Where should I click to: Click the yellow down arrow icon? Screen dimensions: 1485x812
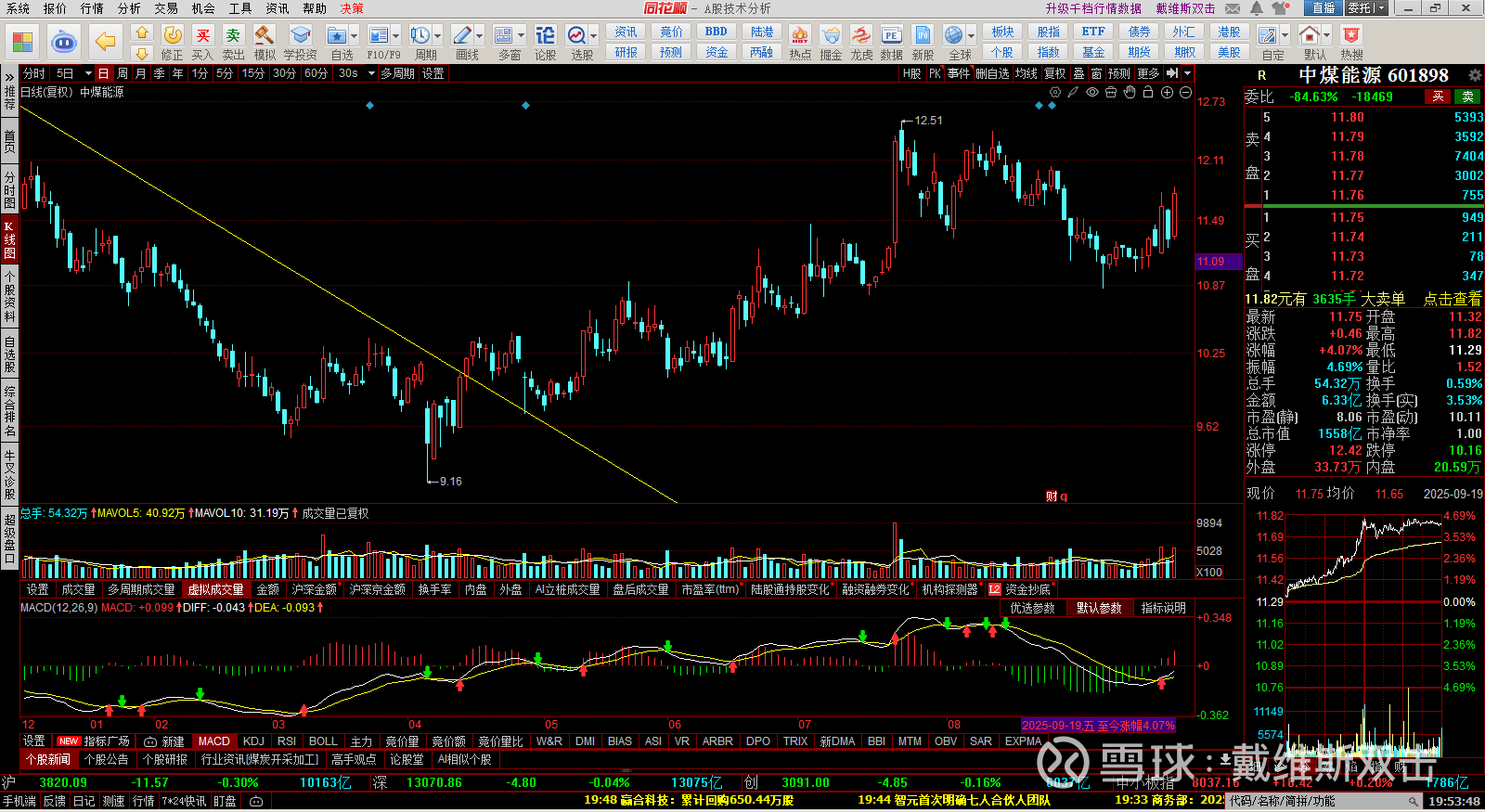click(141, 53)
